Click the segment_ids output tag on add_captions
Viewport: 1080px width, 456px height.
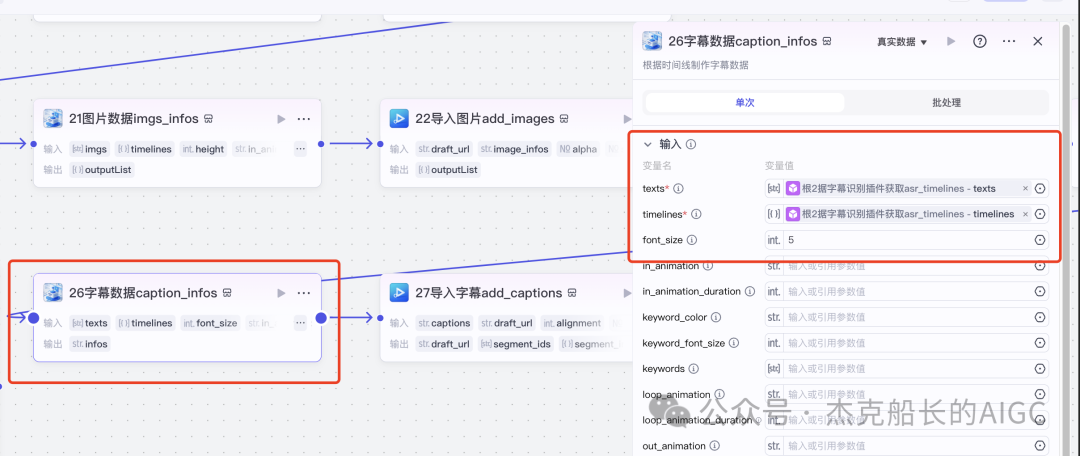tap(516, 344)
